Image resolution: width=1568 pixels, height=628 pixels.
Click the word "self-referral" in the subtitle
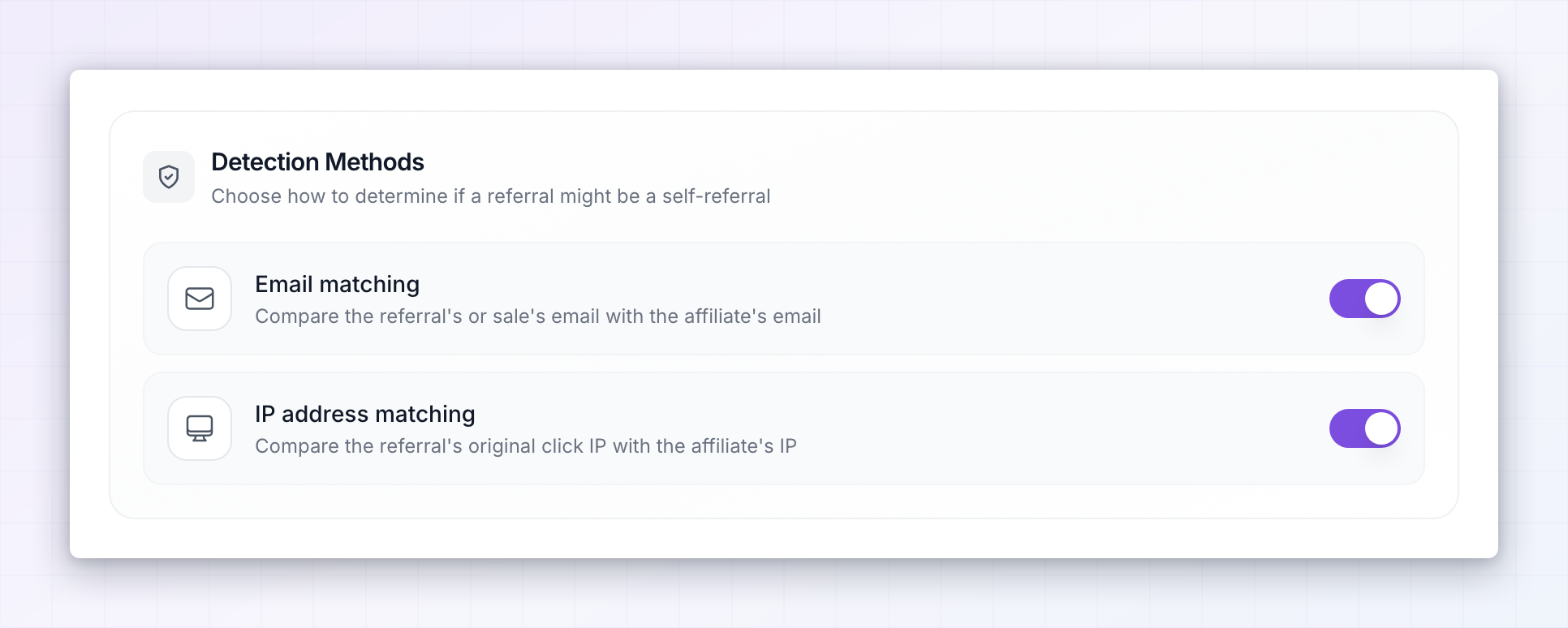(x=716, y=196)
